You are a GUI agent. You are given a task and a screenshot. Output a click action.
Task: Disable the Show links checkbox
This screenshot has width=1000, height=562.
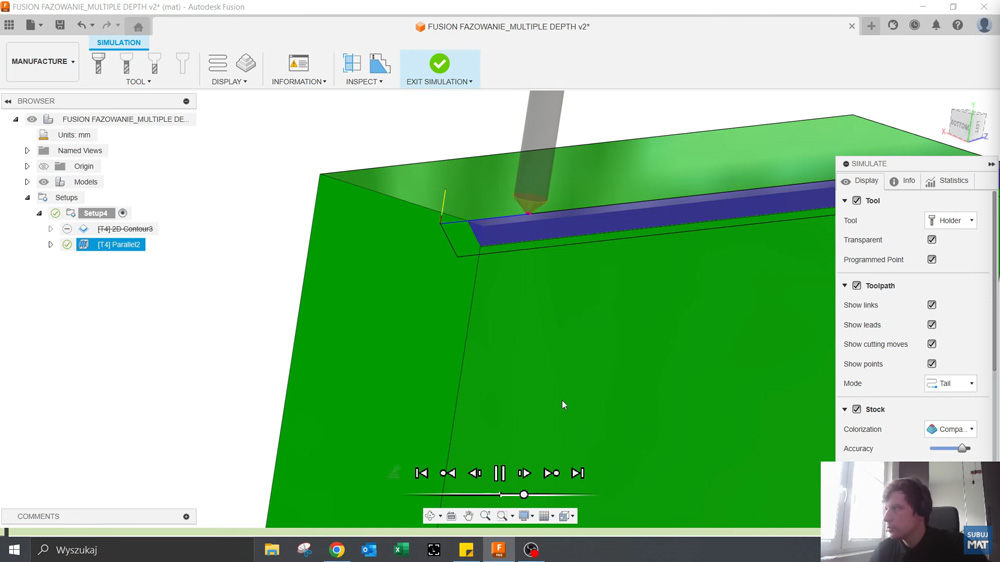(932, 305)
